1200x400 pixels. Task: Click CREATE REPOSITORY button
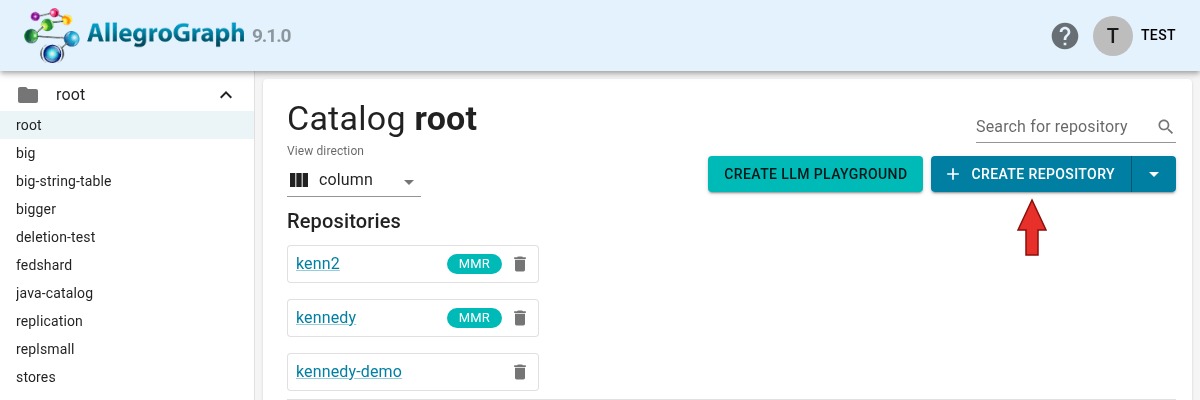tap(1031, 174)
